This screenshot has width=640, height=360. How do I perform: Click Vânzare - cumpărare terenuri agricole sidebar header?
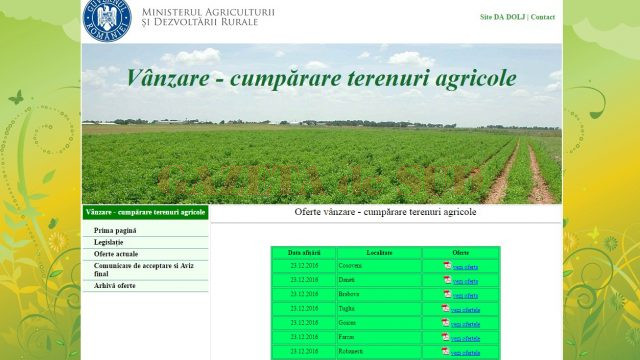(145, 212)
